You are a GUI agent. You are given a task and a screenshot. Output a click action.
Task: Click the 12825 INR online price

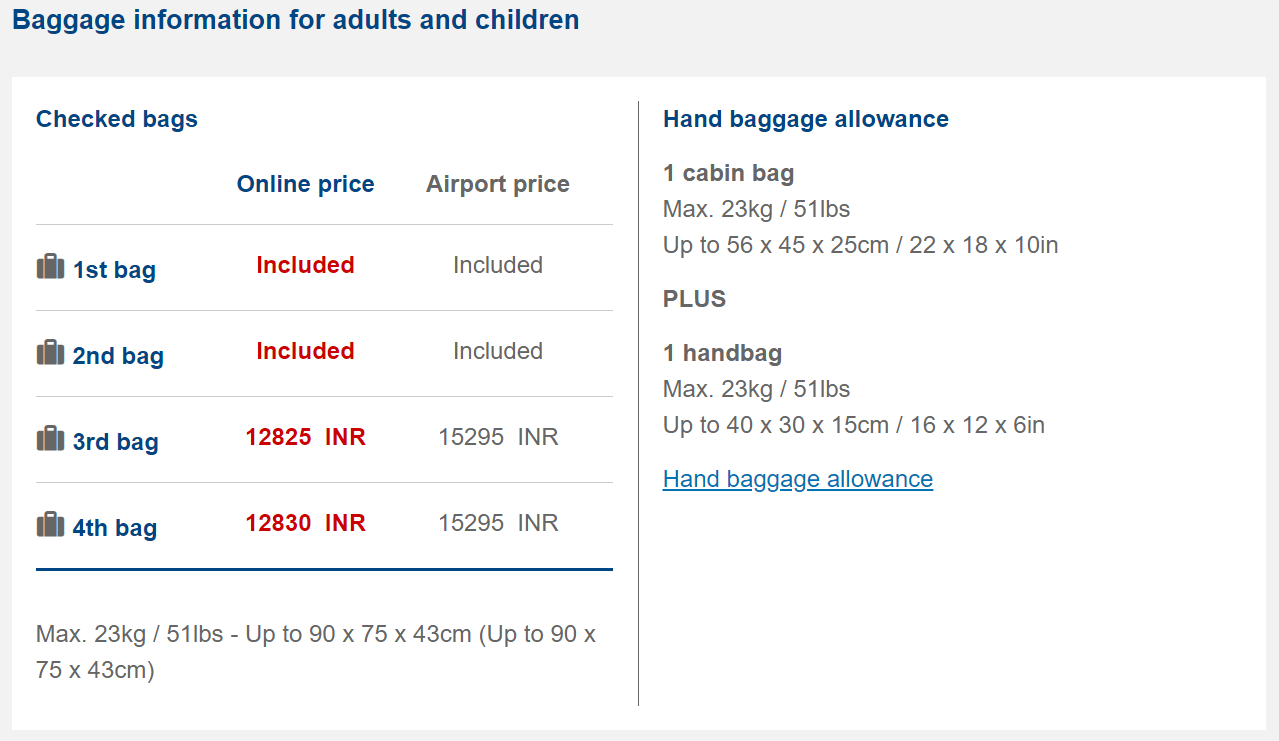tap(305, 437)
